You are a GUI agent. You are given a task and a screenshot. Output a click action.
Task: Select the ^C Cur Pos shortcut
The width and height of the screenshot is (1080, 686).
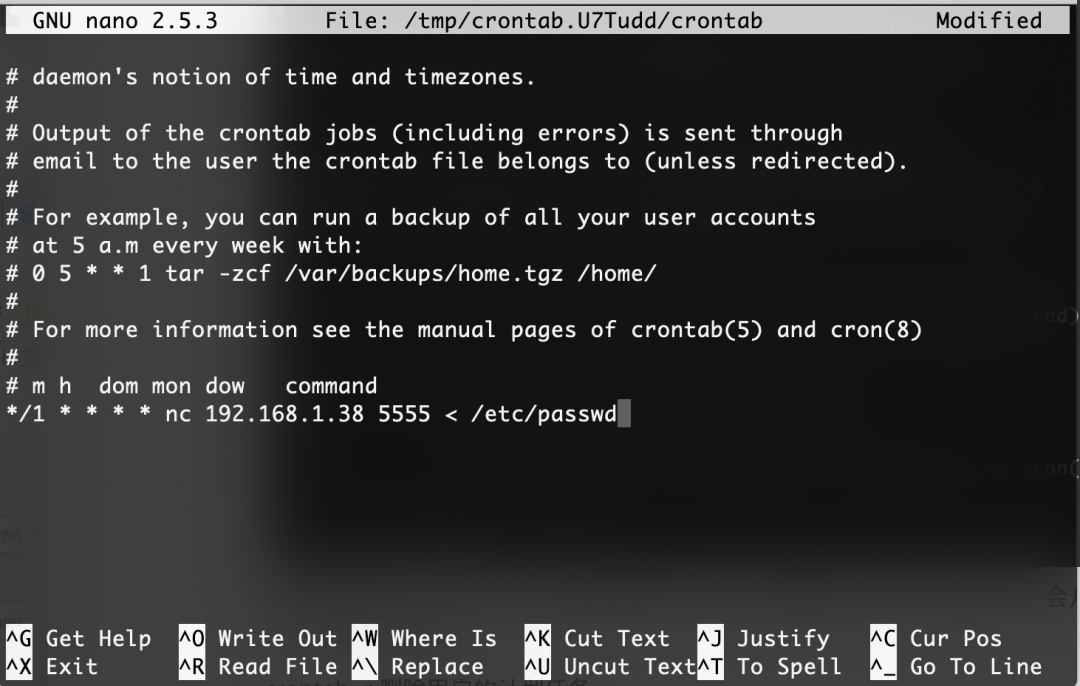coord(936,638)
